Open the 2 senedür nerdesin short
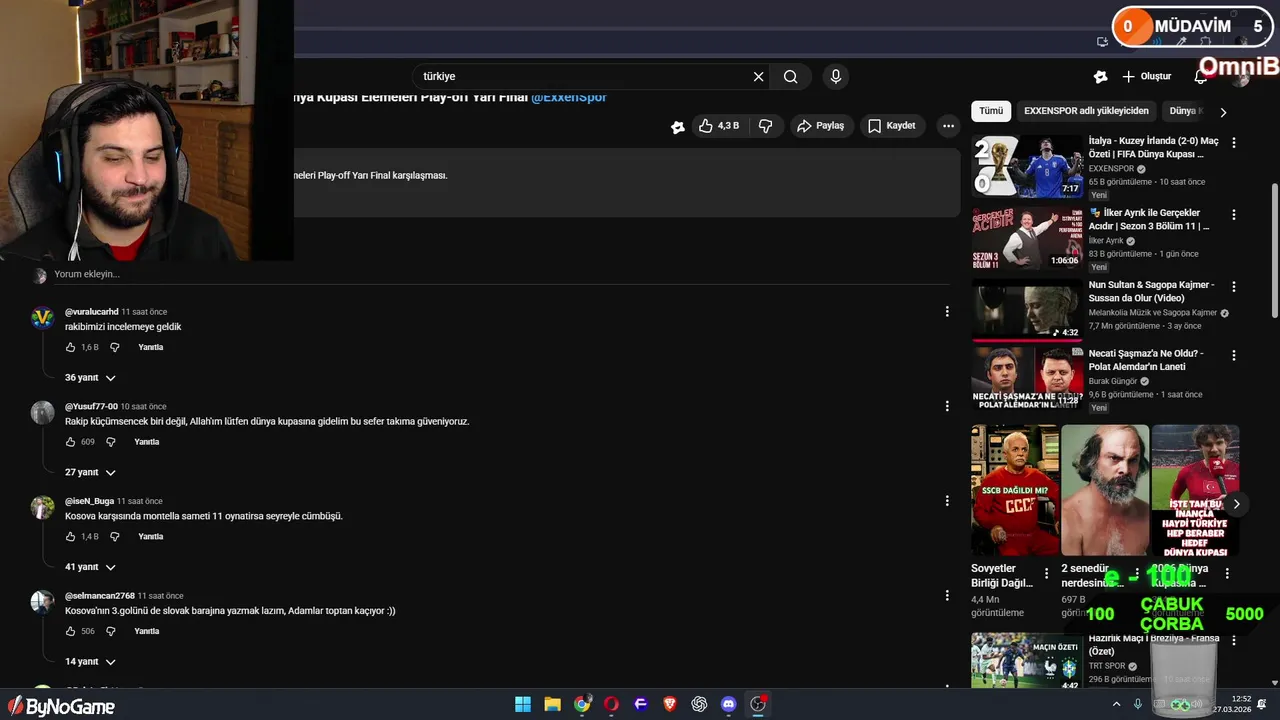Image resolution: width=1280 pixels, height=720 pixels. tap(1105, 490)
